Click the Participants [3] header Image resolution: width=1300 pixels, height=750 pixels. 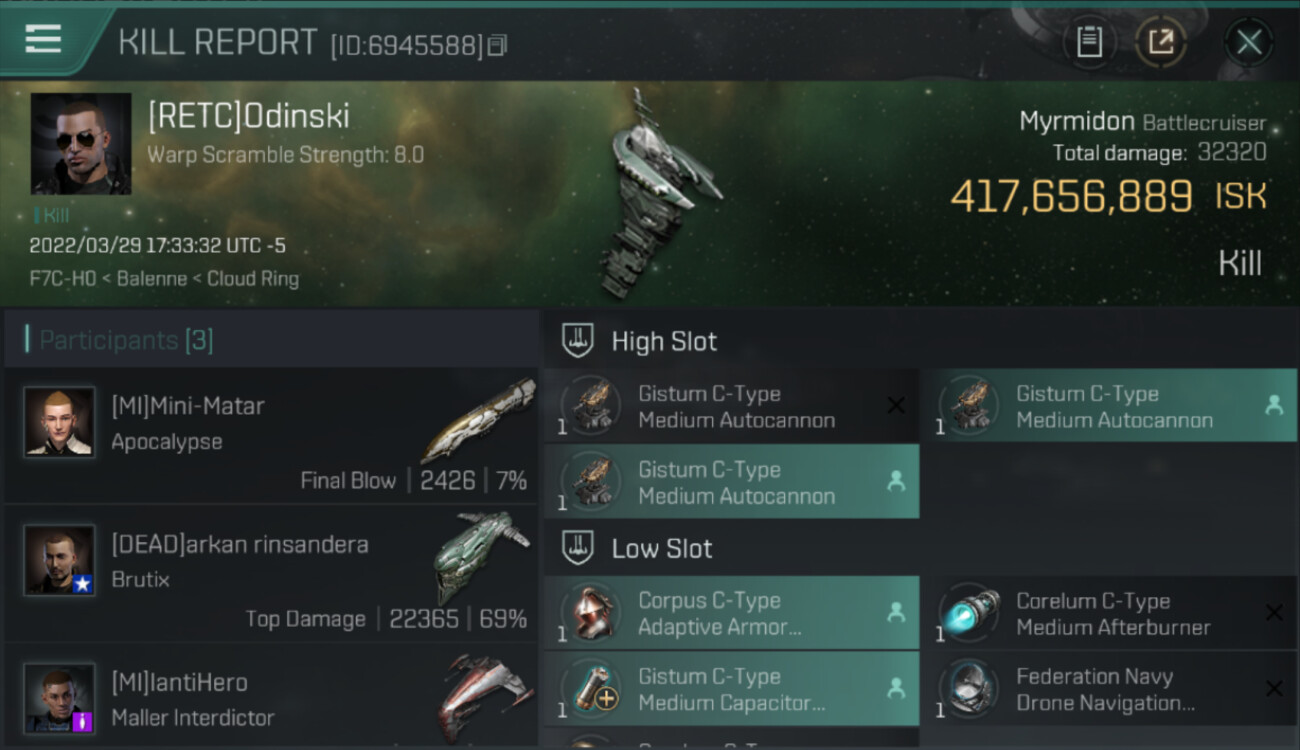(126, 340)
